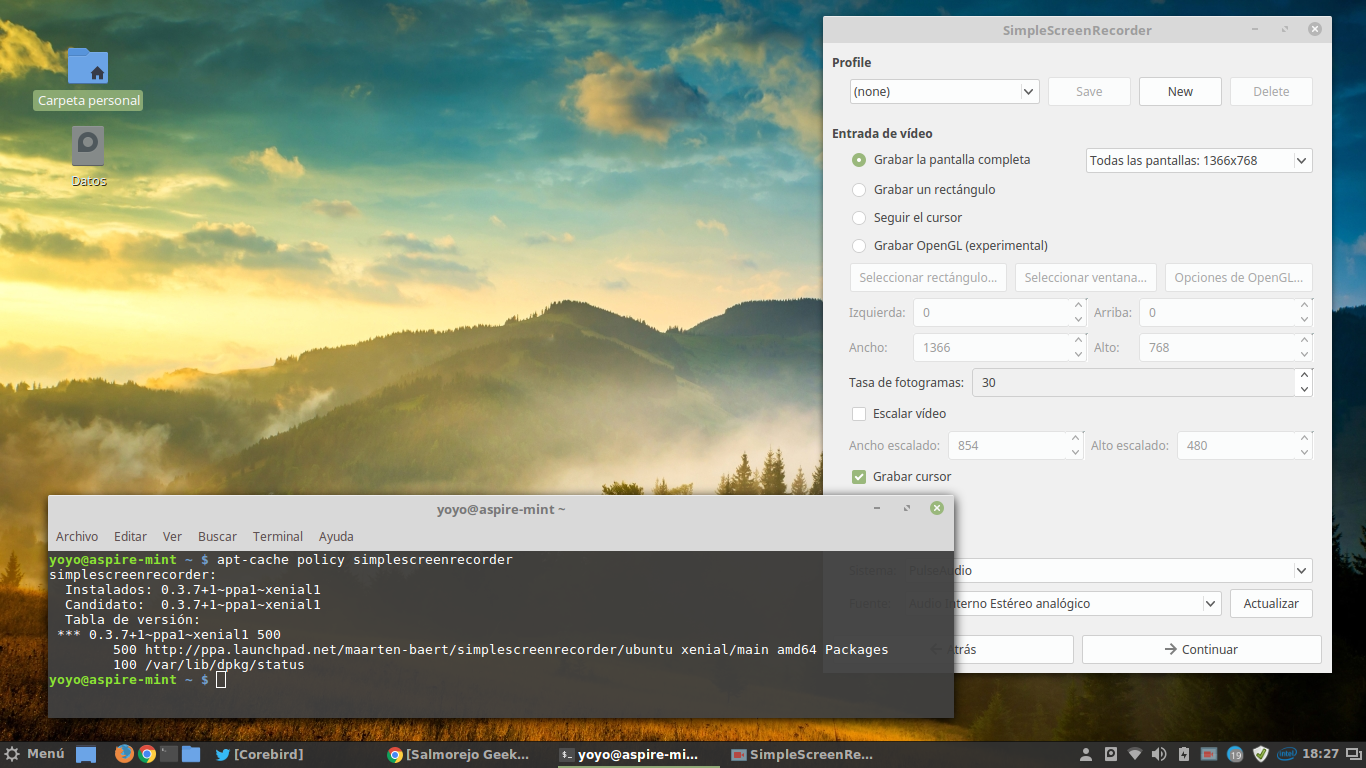
Task: Click the Intel graphics tray icon
Action: 1287,754
